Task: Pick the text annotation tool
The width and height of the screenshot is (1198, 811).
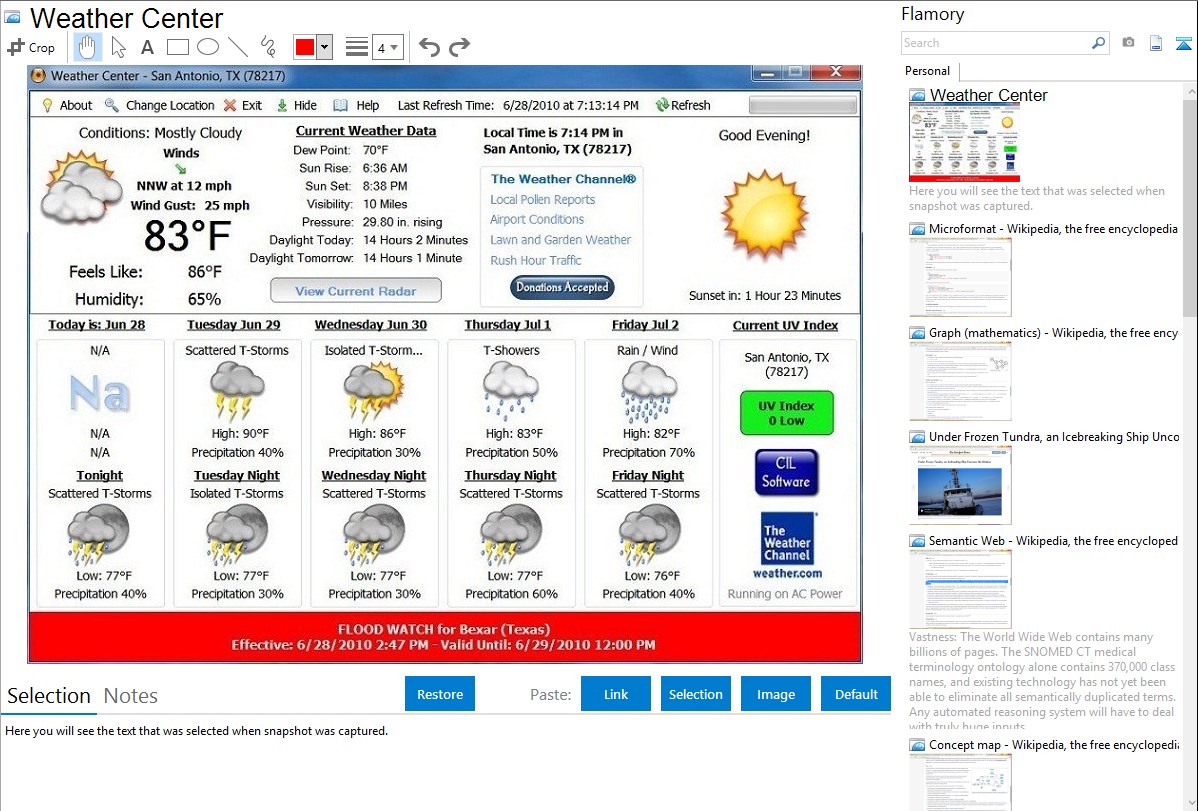Action: tap(147, 47)
